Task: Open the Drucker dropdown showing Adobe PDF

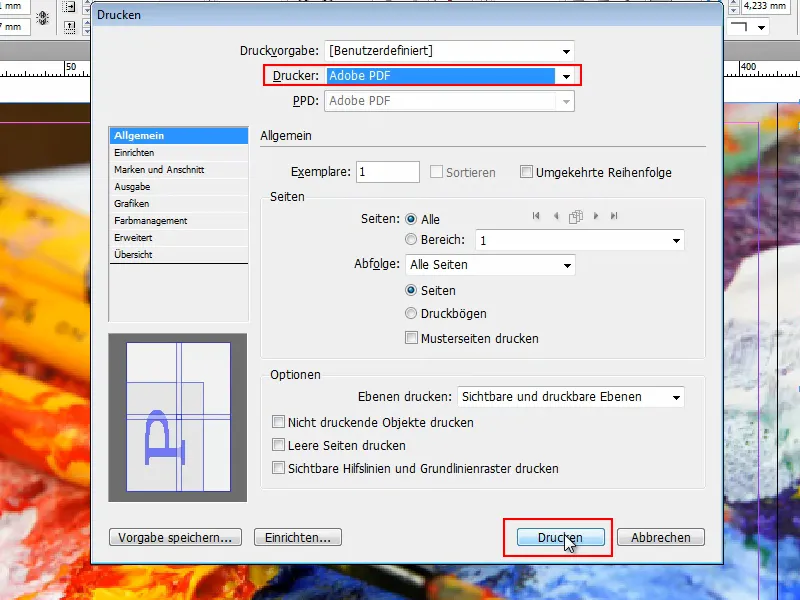Action: pyautogui.click(x=449, y=76)
